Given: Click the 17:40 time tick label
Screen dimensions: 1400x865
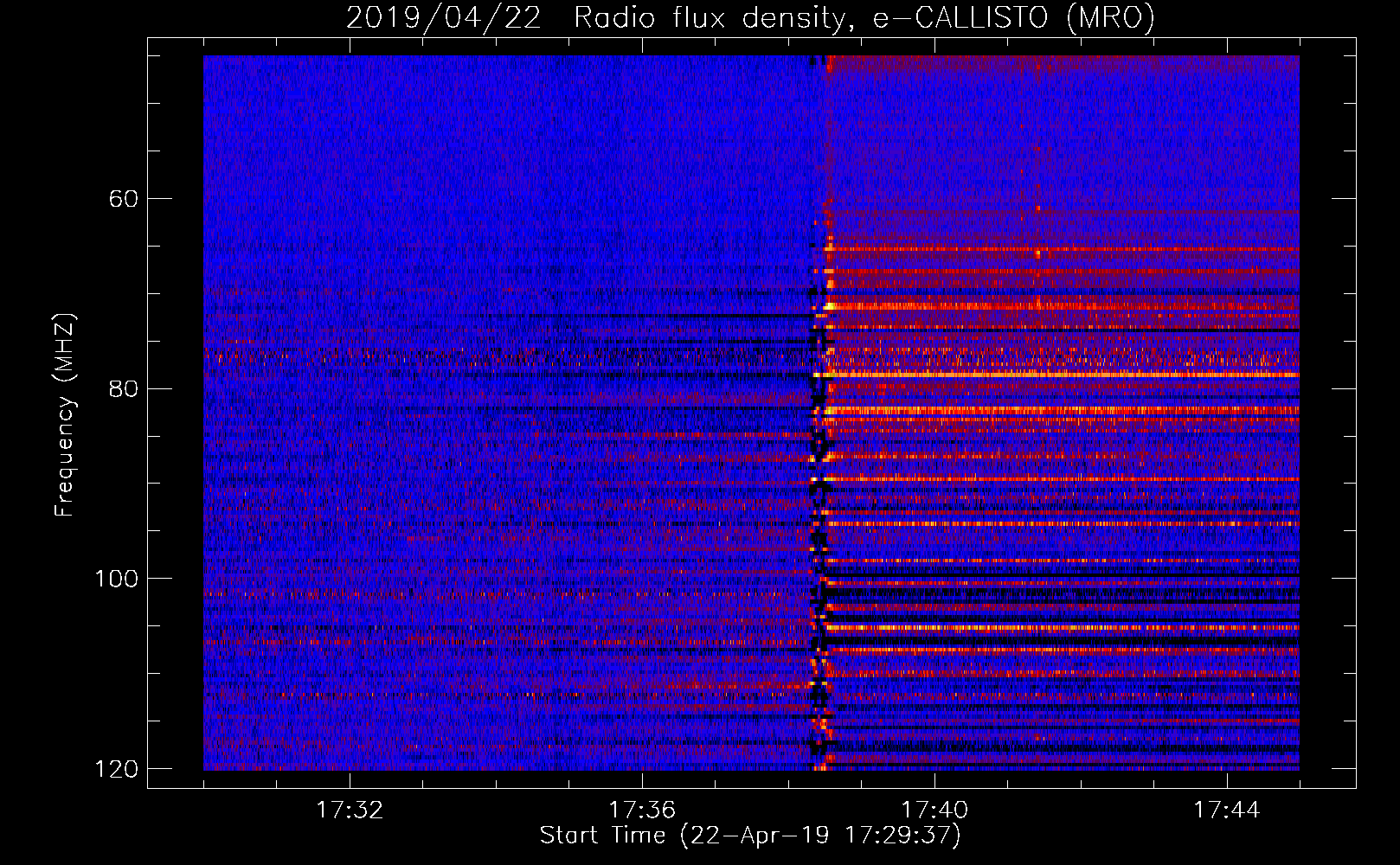Looking at the screenshot, I should (934, 811).
